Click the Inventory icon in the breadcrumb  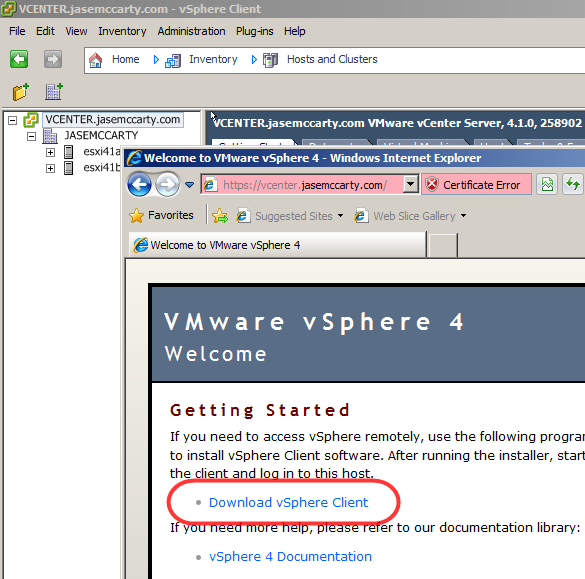click(173, 61)
